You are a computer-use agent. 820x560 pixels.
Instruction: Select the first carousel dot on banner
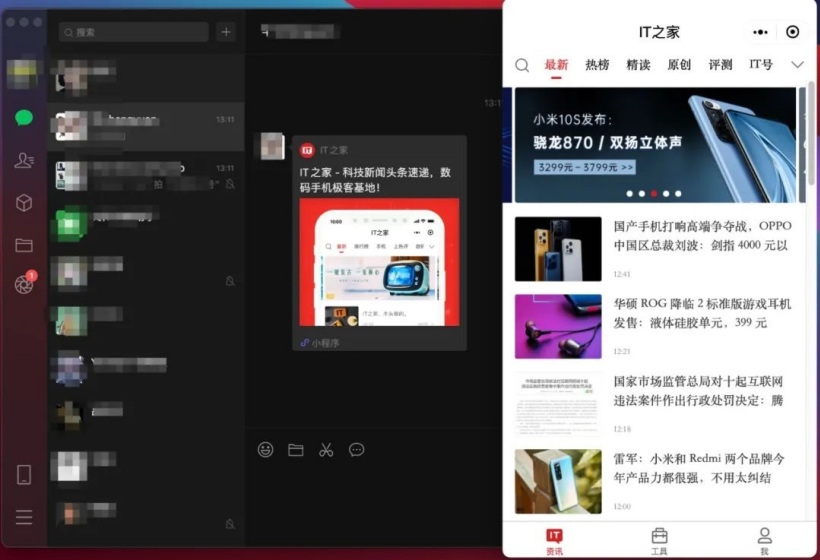tap(629, 193)
